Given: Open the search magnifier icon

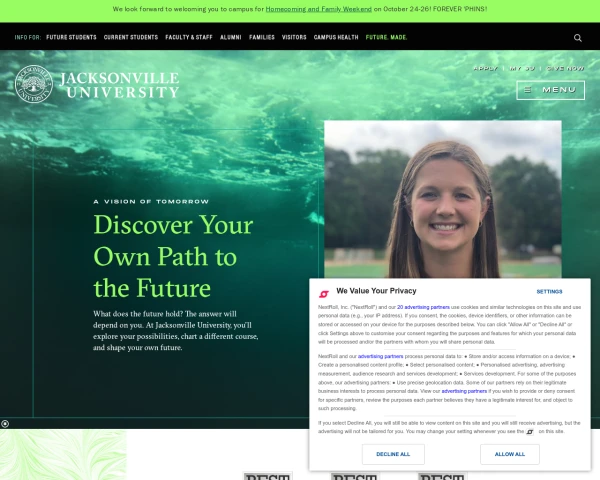Looking at the screenshot, I should (577, 38).
